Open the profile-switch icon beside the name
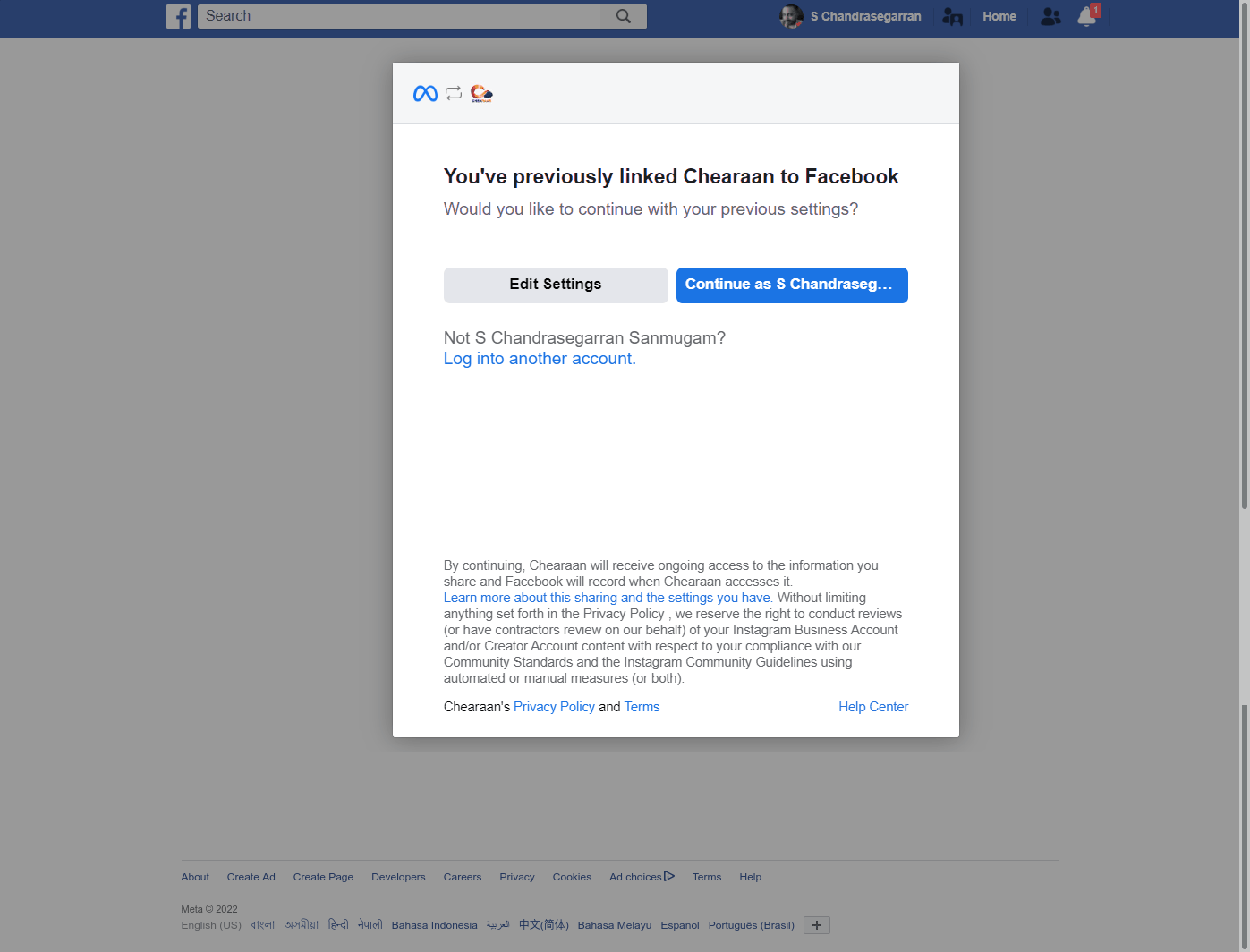The image size is (1250, 952). [952, 16]
